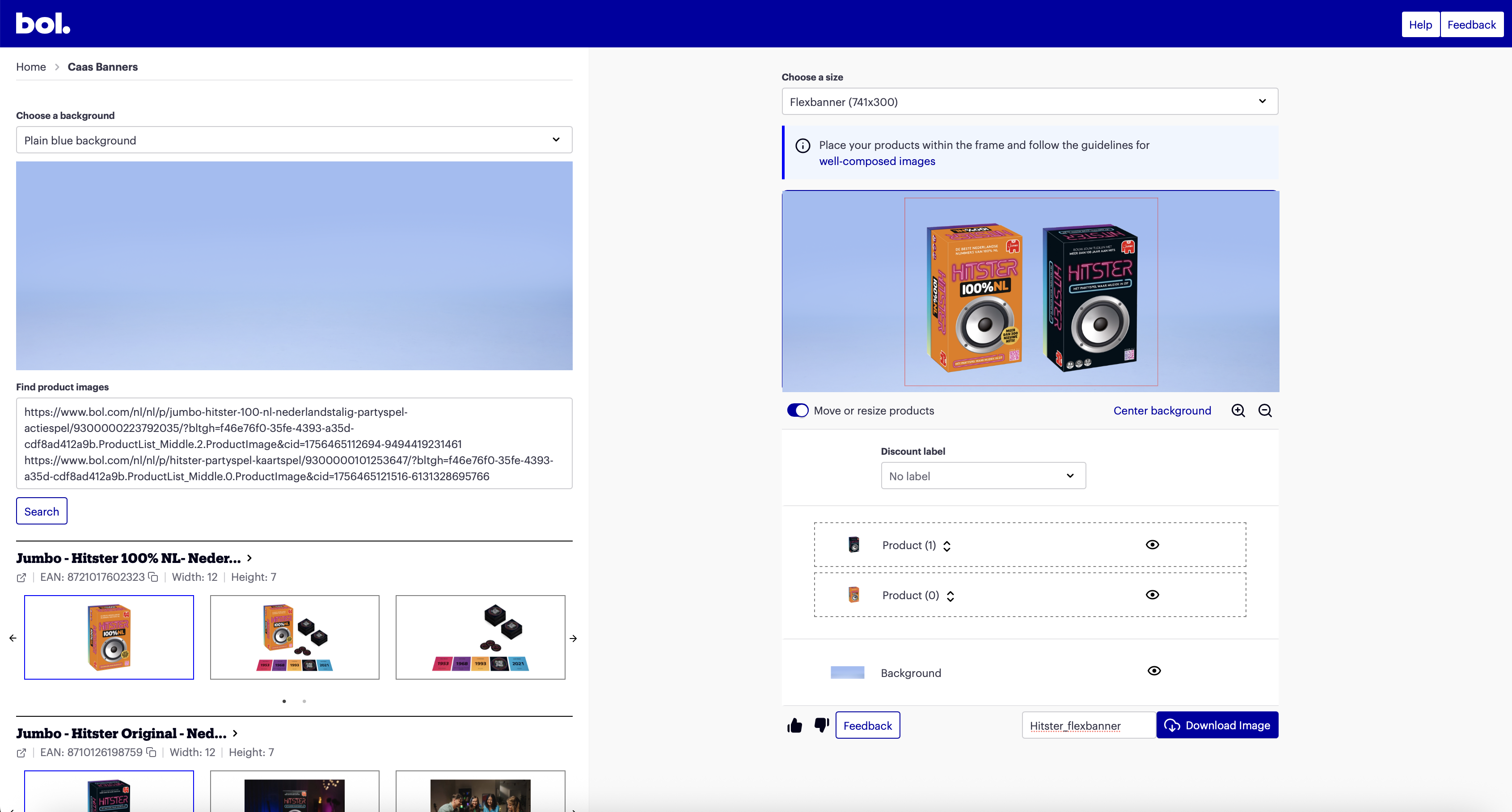Expand Jumbo - Hitster Original title chevron

pos(235,733)
